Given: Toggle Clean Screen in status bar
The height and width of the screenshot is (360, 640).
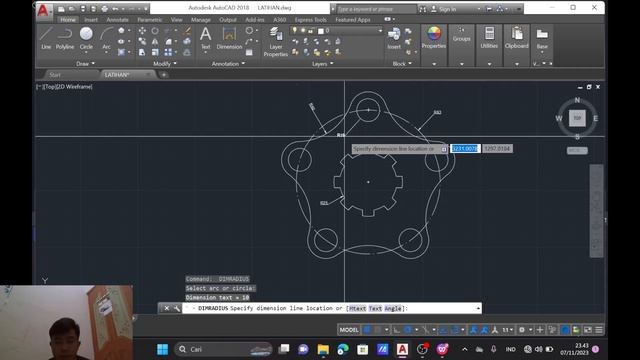Looking at the screenshot, I should (588, 329).
